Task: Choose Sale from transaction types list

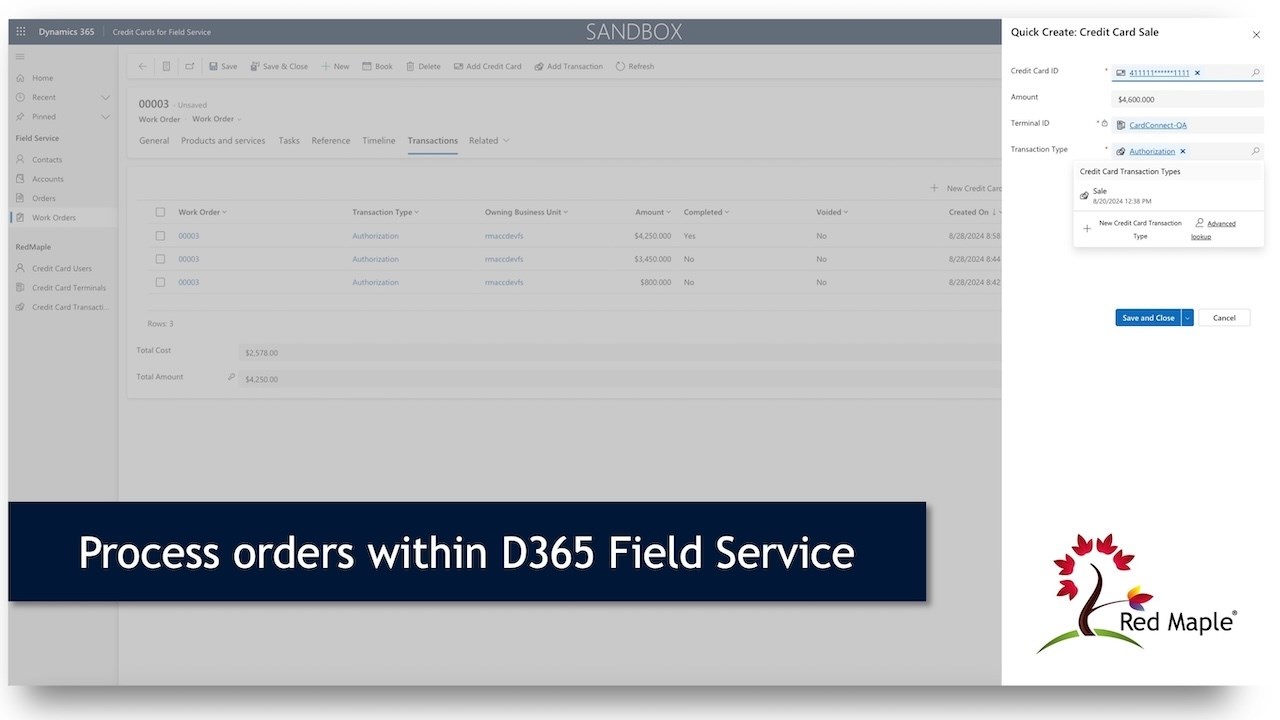Action: pos(1168,195)
